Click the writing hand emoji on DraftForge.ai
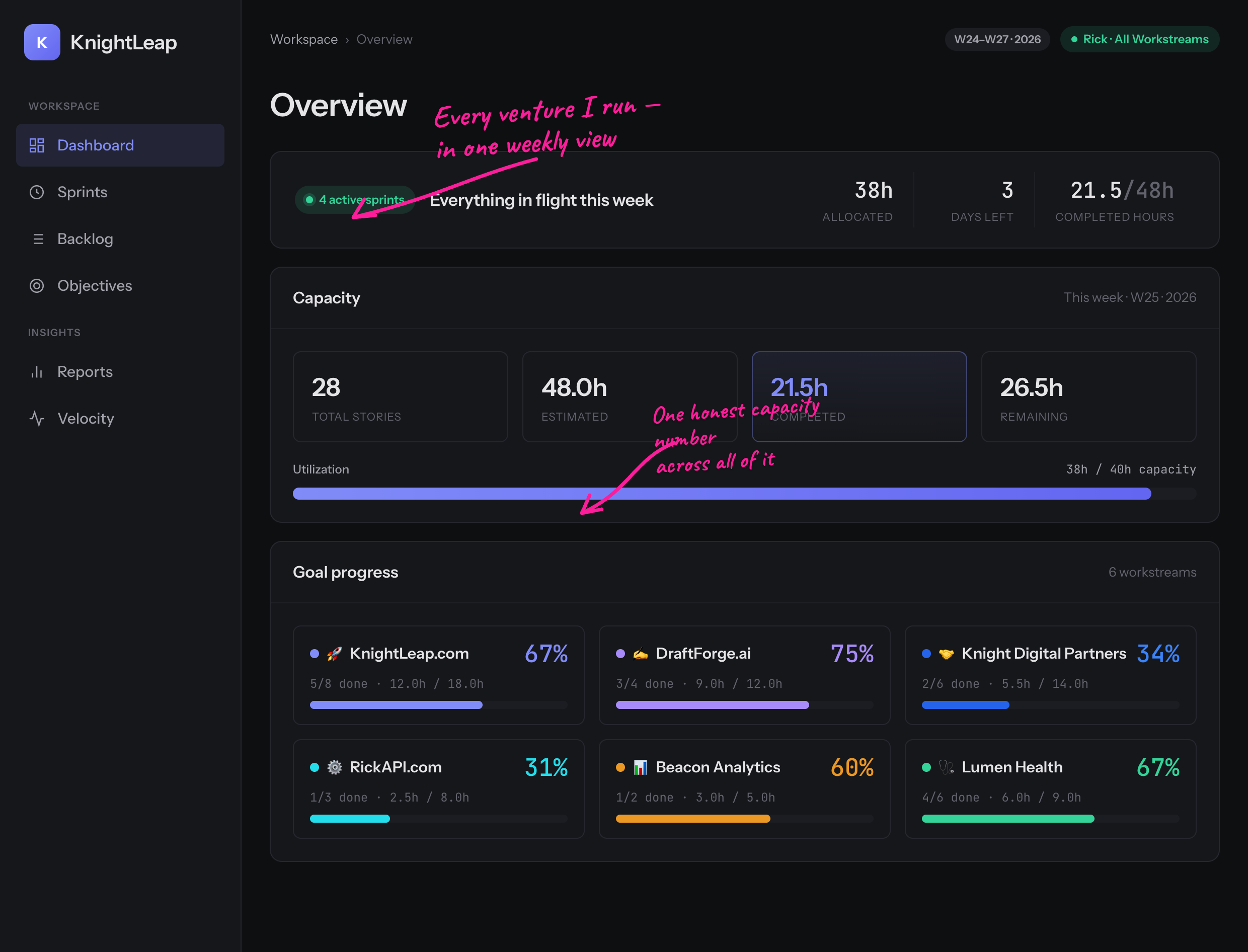The height and width of the screenshot is (952, 1248). 641,653
